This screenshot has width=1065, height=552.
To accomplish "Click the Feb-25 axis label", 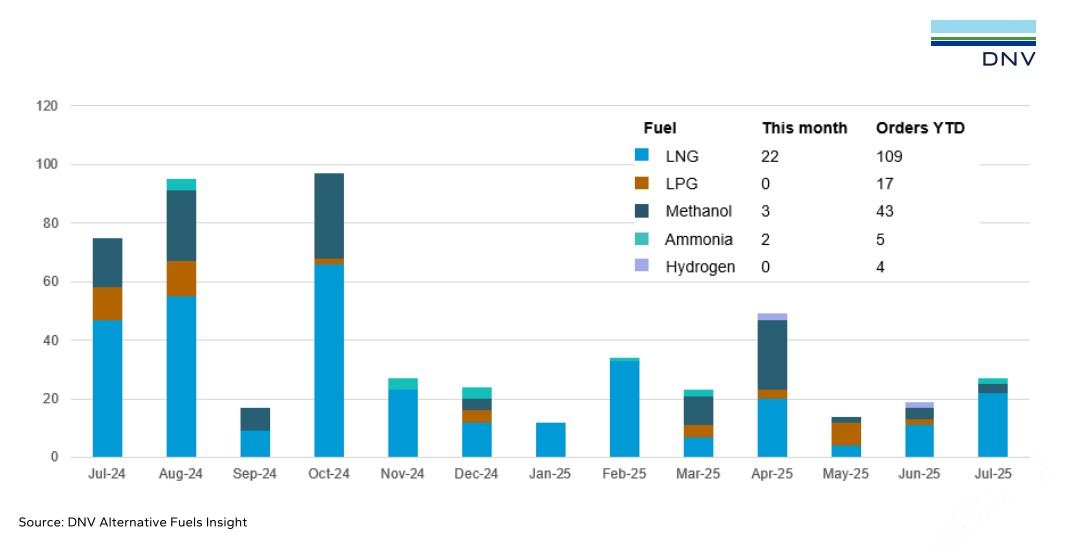I will (x=624, y=474).
